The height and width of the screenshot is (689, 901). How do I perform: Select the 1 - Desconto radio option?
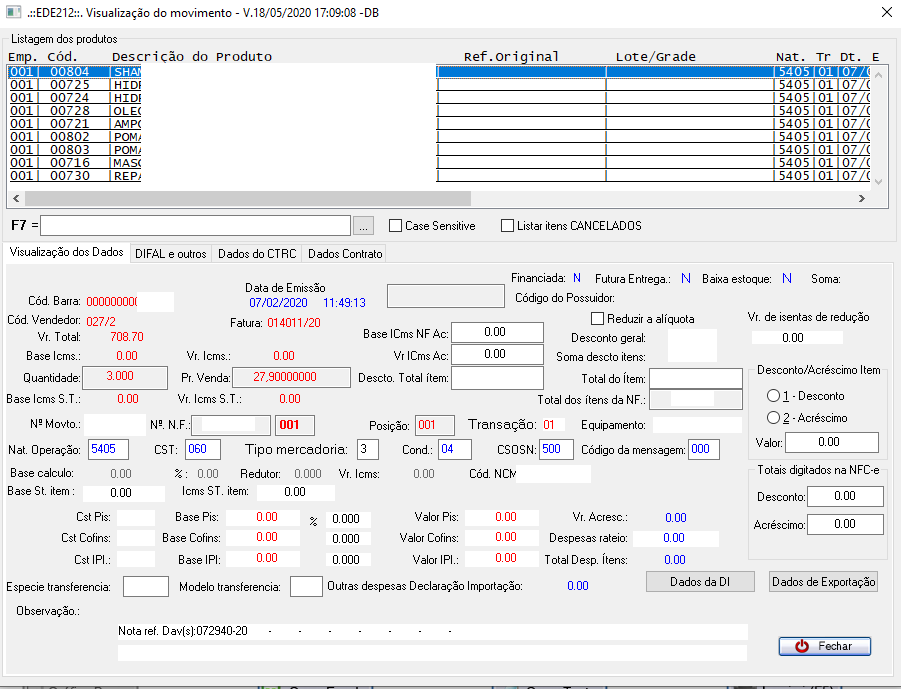(x=773, y=396)
